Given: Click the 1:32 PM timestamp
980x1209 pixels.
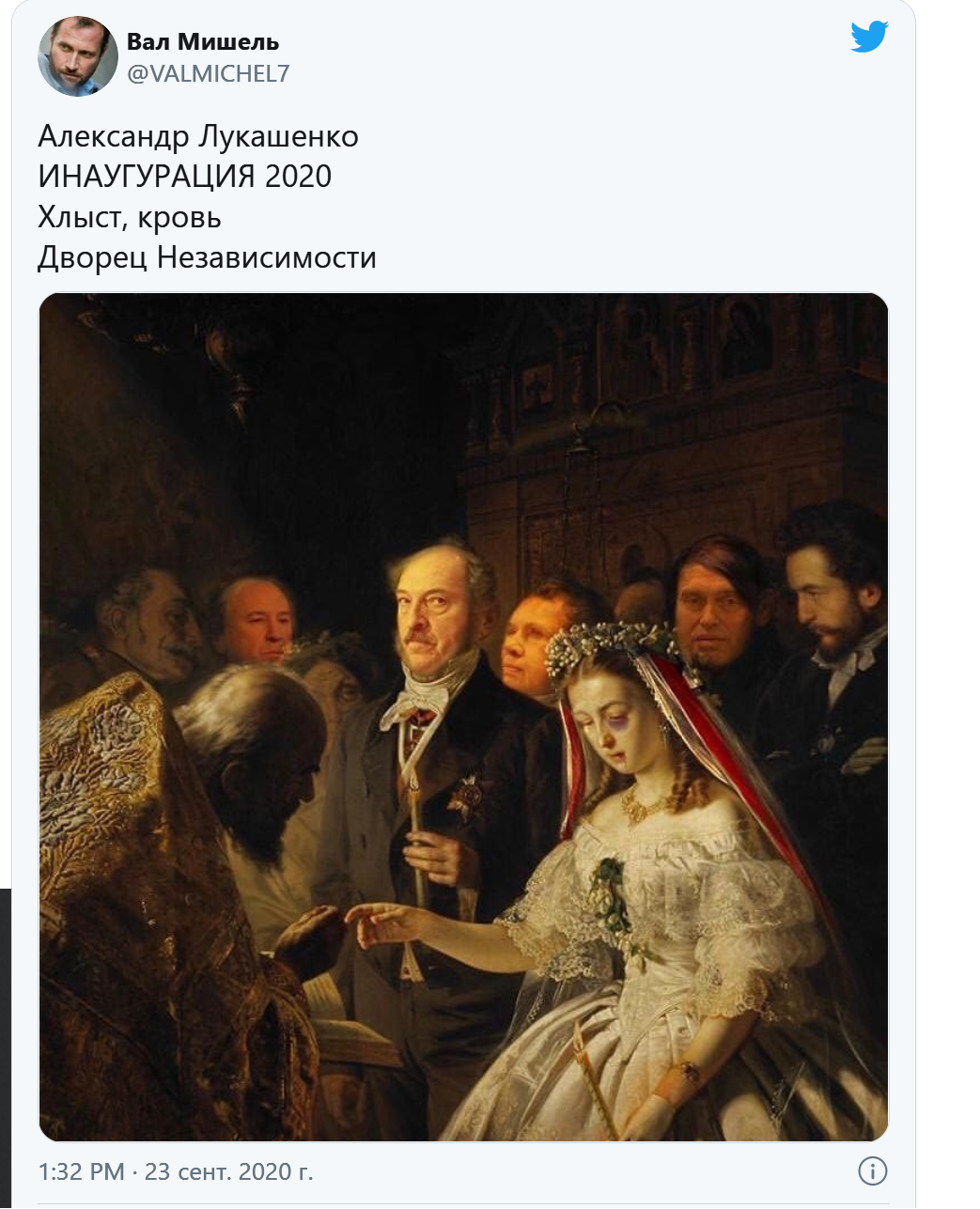Looking at the screenshot, I should pos(82,1171).
